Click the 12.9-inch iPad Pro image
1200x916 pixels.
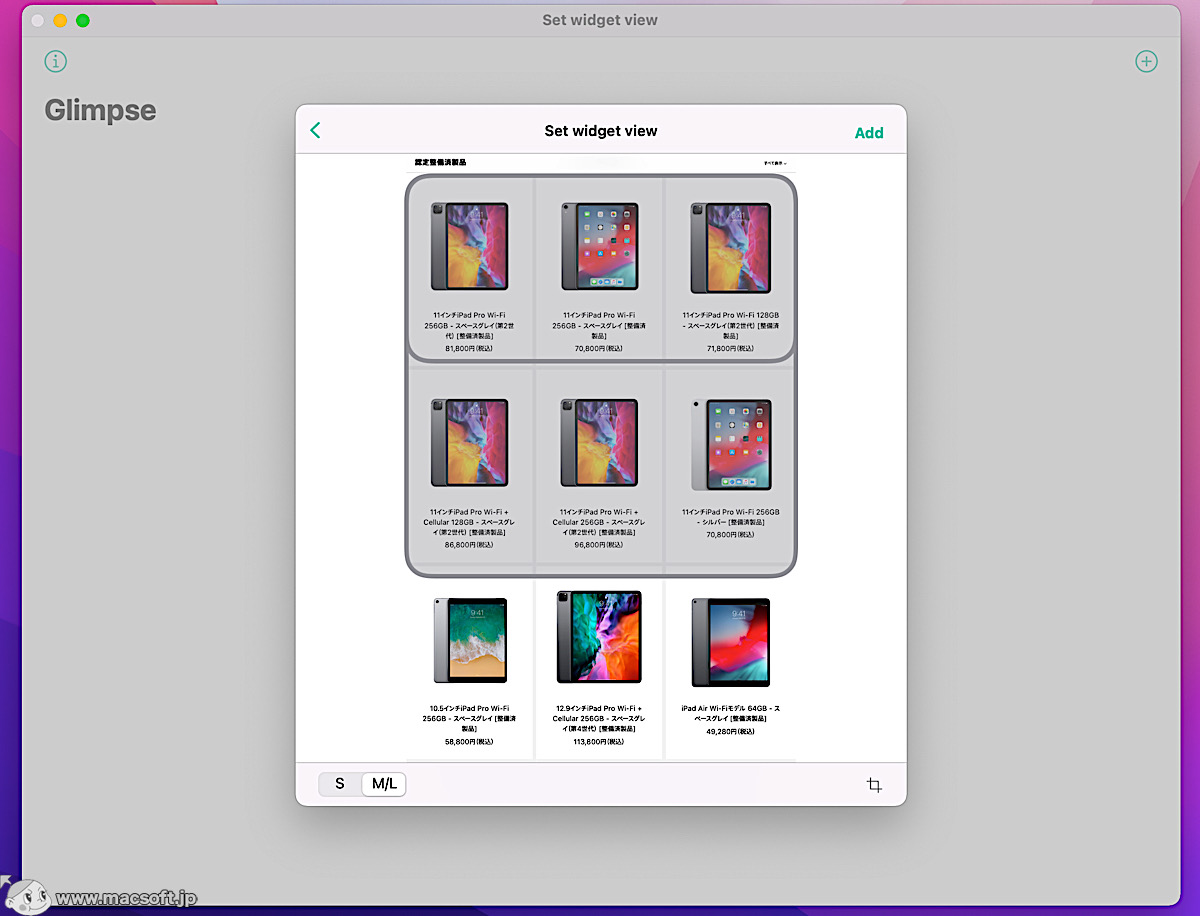pyautogui.click(x=599, y=636)
